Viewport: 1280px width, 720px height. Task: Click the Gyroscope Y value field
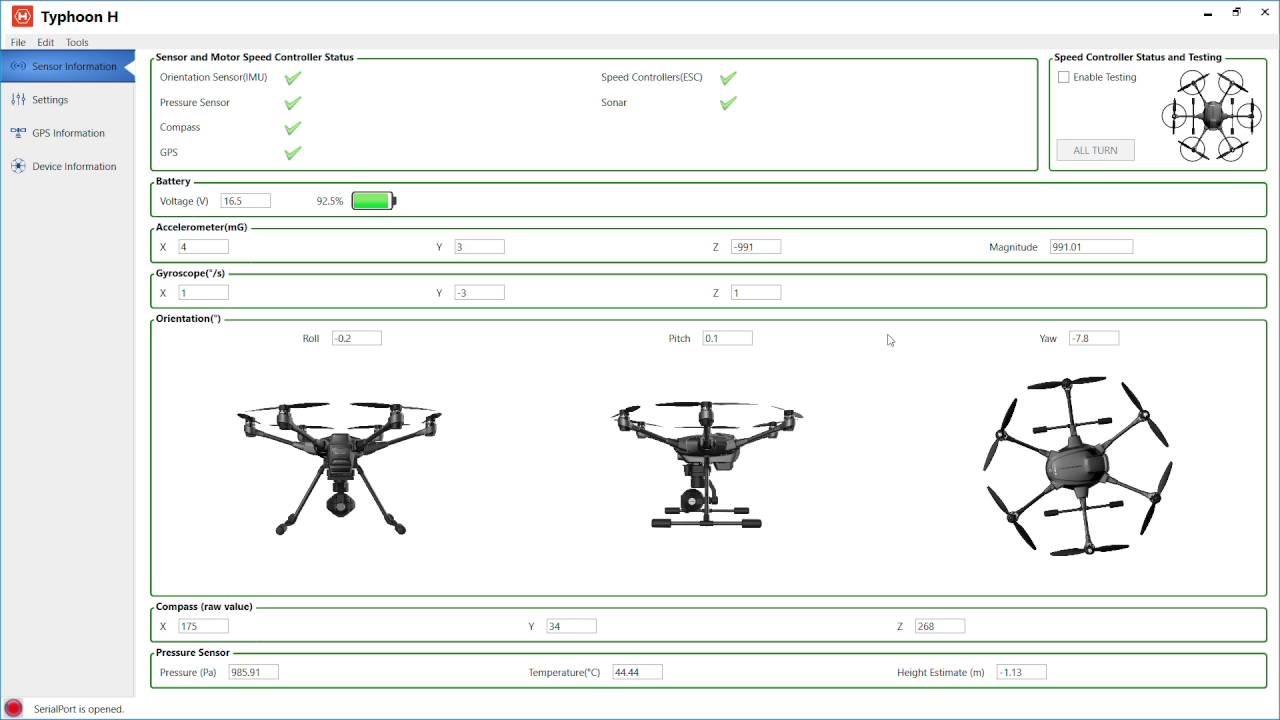[480, 293]
